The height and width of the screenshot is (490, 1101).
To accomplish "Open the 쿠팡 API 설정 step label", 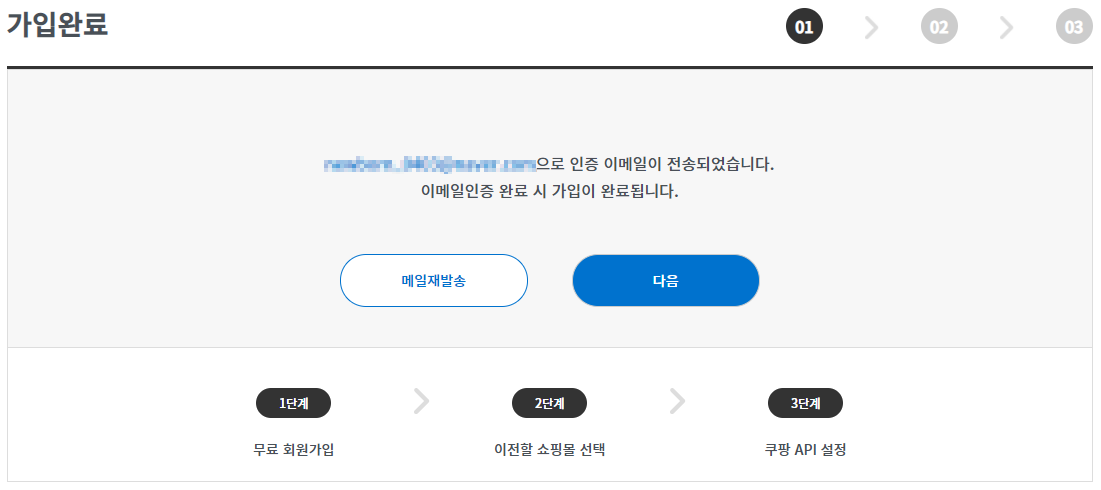I will (805, 449).
